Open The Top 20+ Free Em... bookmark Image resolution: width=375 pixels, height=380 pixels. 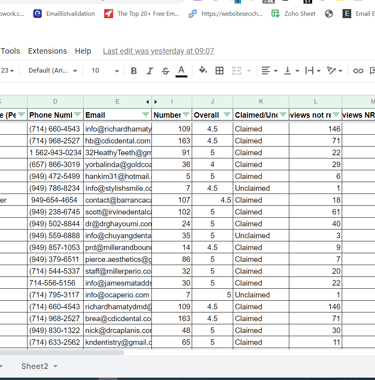(142, 14)
